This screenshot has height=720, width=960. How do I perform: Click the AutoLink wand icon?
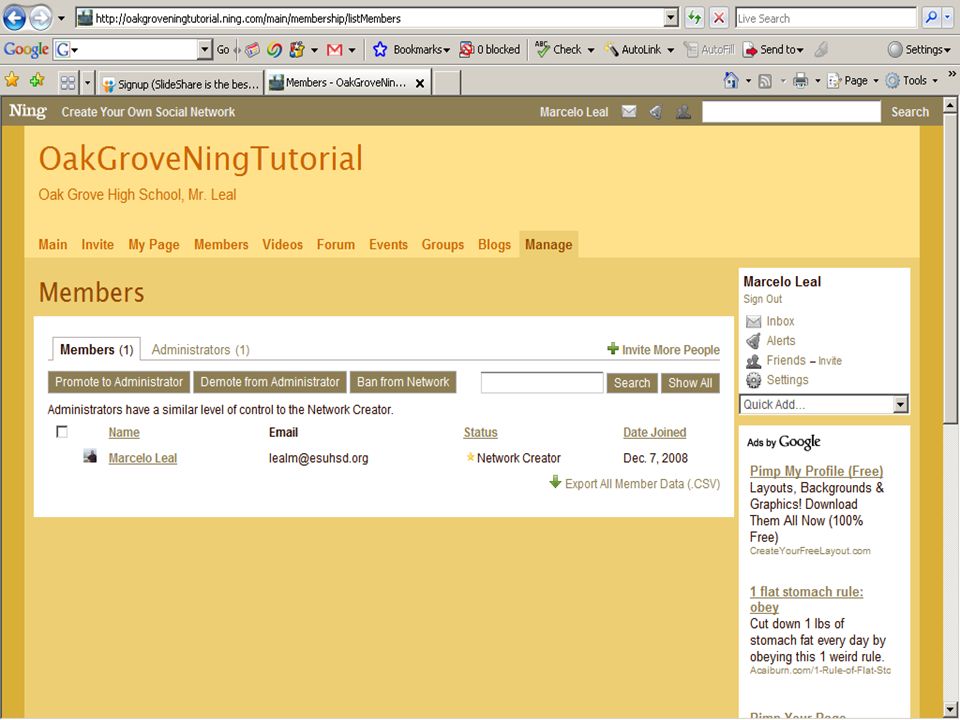point(612,50)
